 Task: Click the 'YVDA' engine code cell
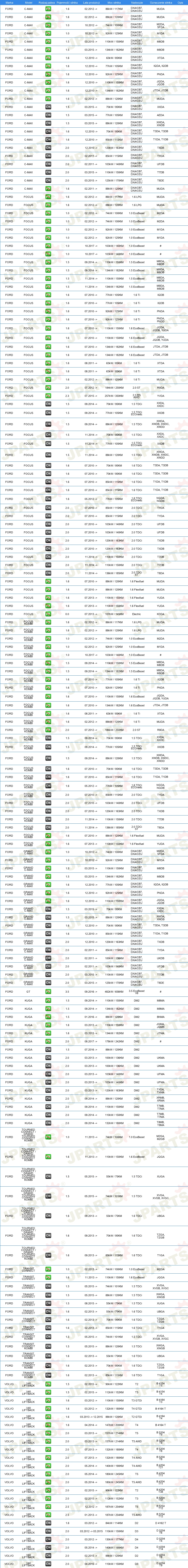[x=161, y=396]
